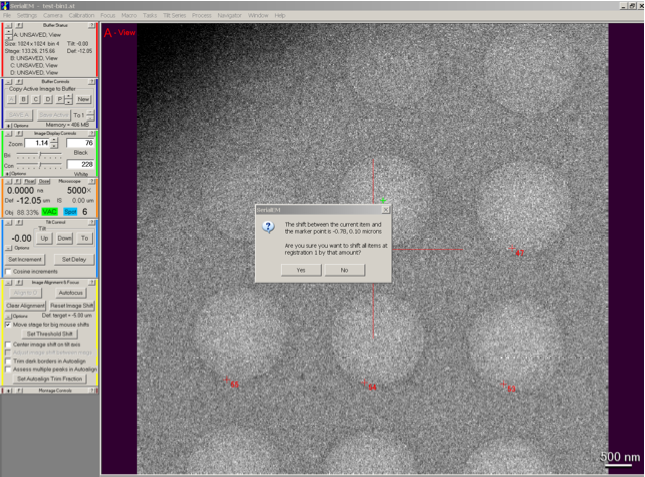Click the Yes button in the dialog
The width and height of the screenshot is (645, 477).
301,270
